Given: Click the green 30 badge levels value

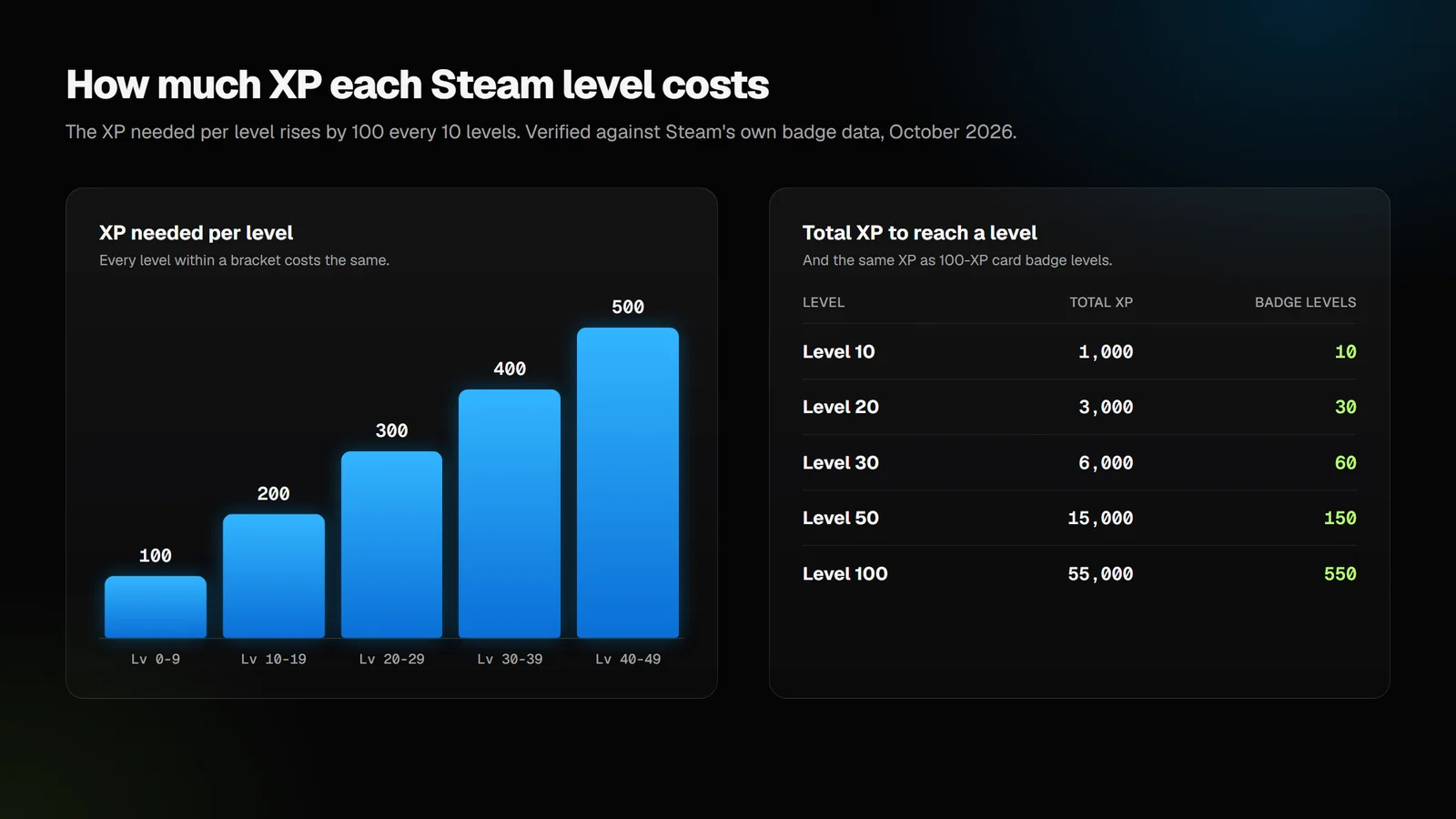Looking at the screenshot, I should coord(1345,408).
